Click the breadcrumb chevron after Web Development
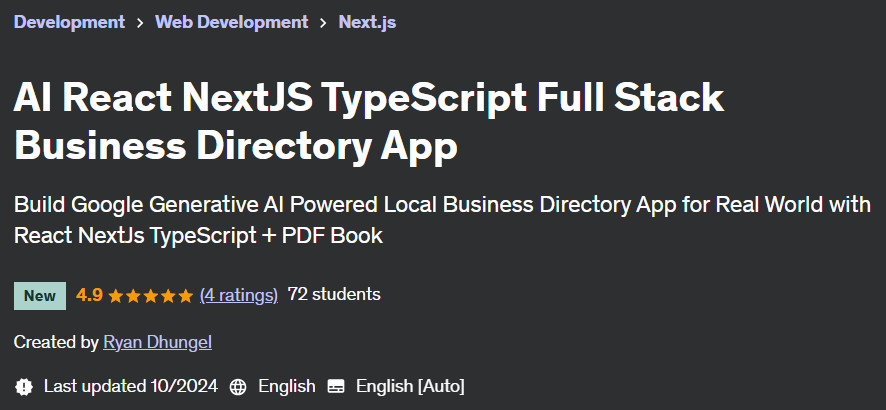Image resolution: width=886 pixels, height=410 pixels. pos(323,23)
